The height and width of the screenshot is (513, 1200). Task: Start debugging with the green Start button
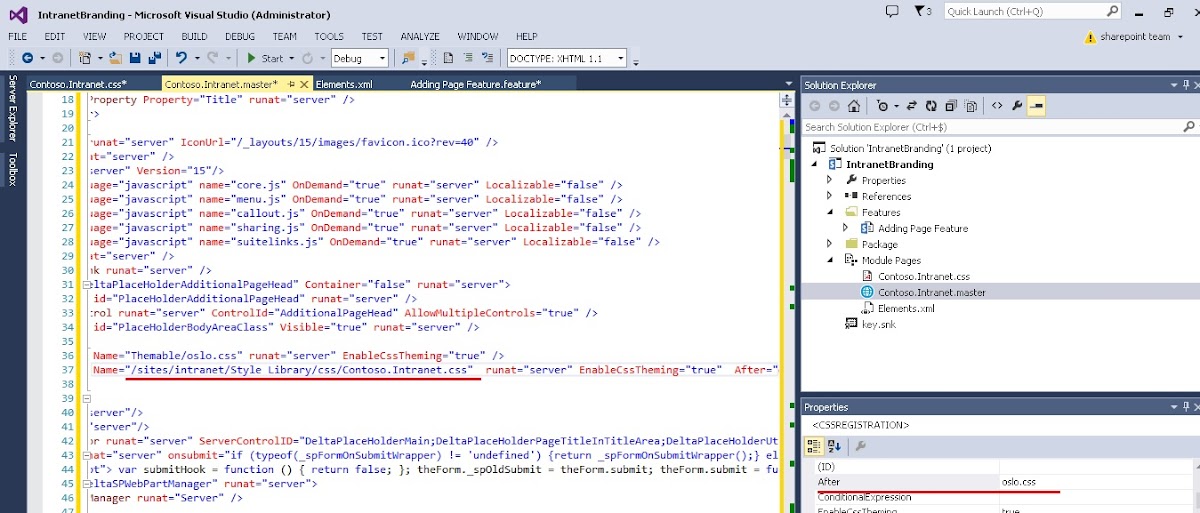(266, 59)
